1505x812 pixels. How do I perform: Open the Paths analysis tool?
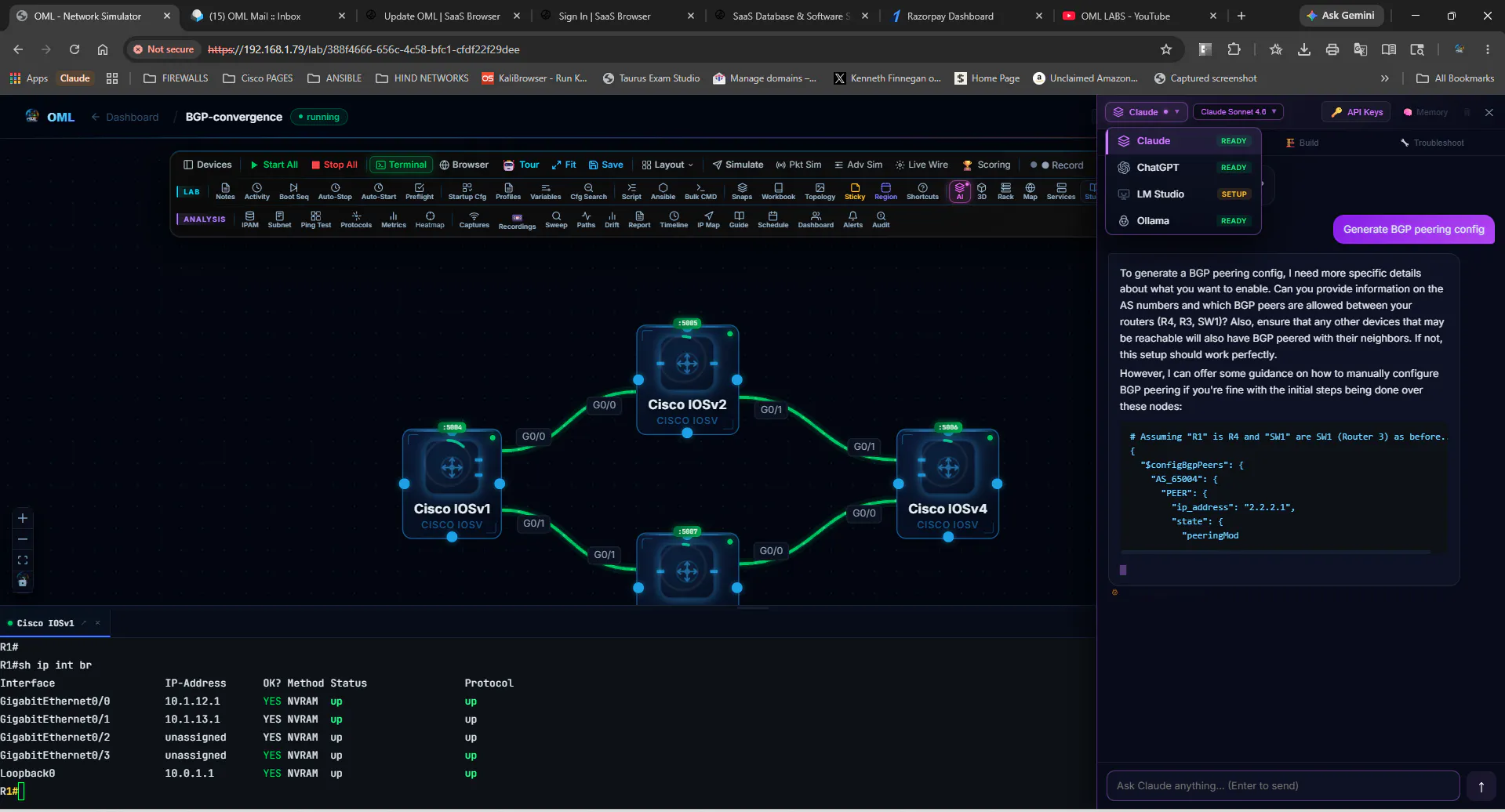[x=586, y=219]
